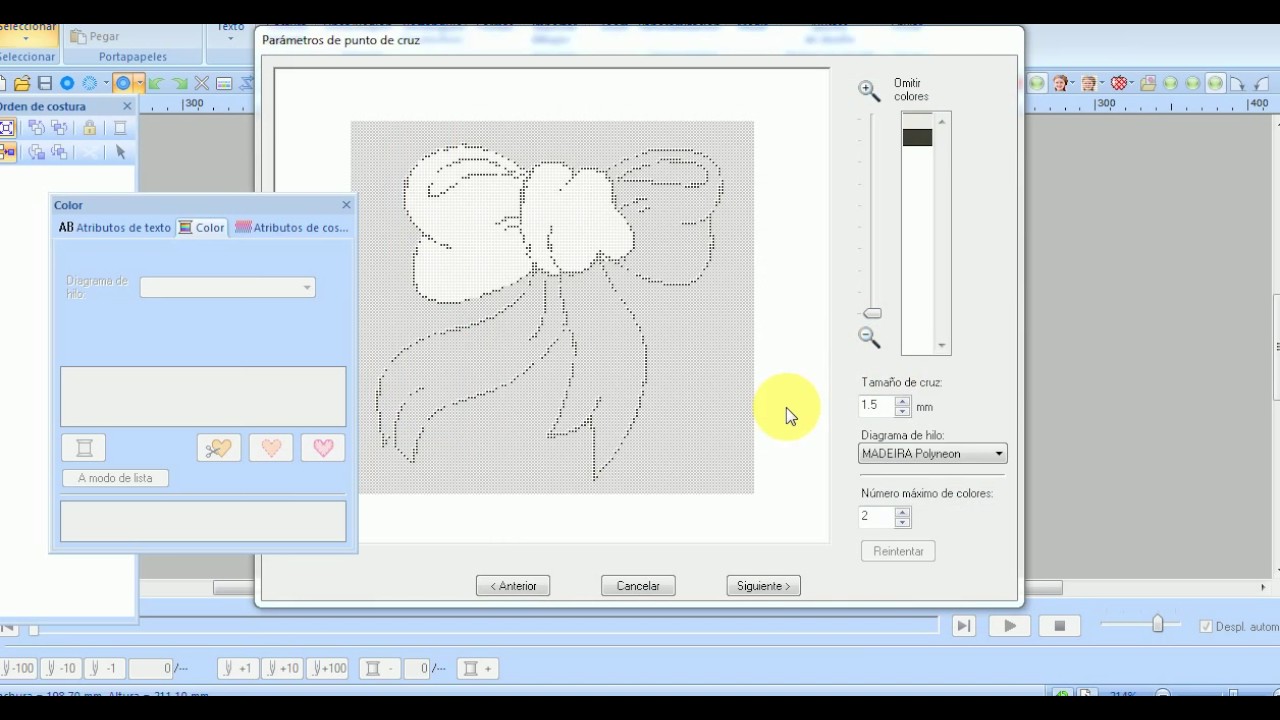Viewport: 1280px width, 720px height.
Task: Click the dotted blue circle toolbar icon
Action: pos(89,84)
